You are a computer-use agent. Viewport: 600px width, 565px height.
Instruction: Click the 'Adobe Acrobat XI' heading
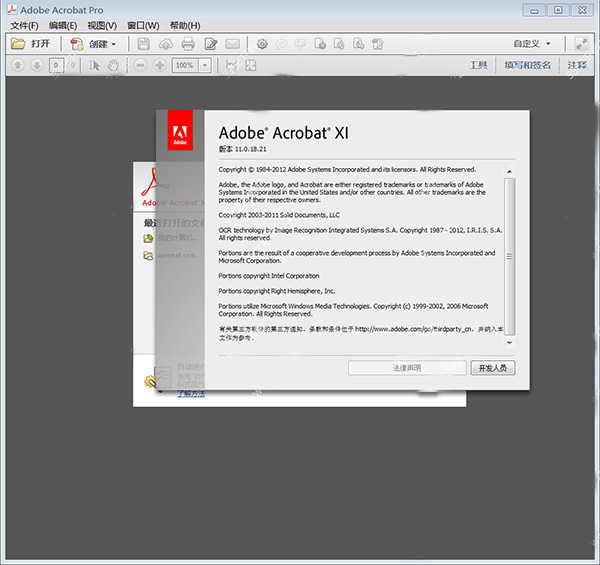284,133
